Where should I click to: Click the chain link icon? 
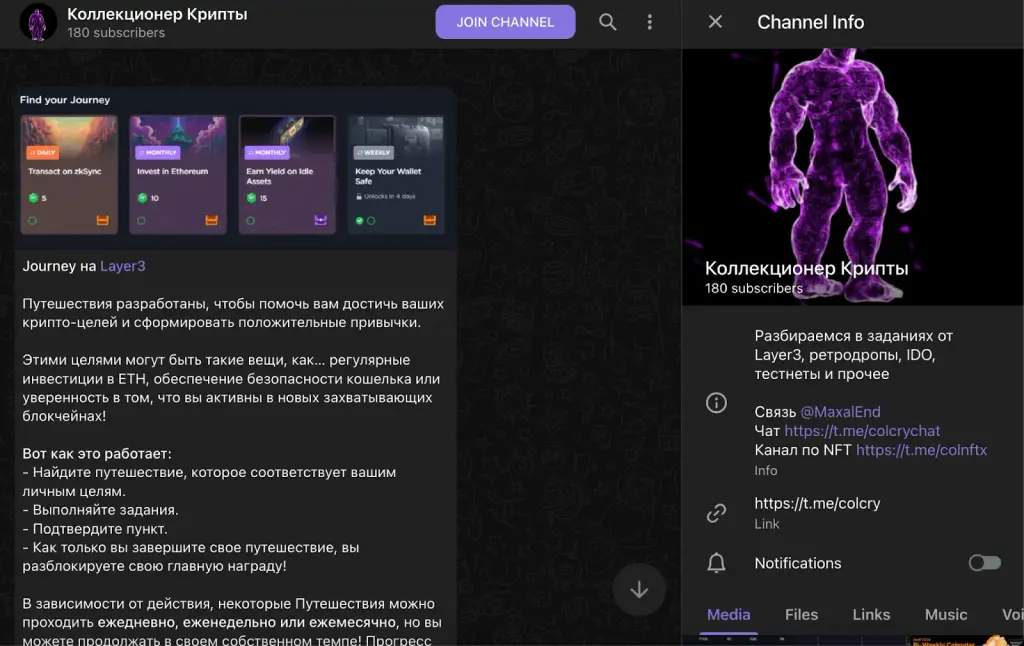(x=716, y=513)
